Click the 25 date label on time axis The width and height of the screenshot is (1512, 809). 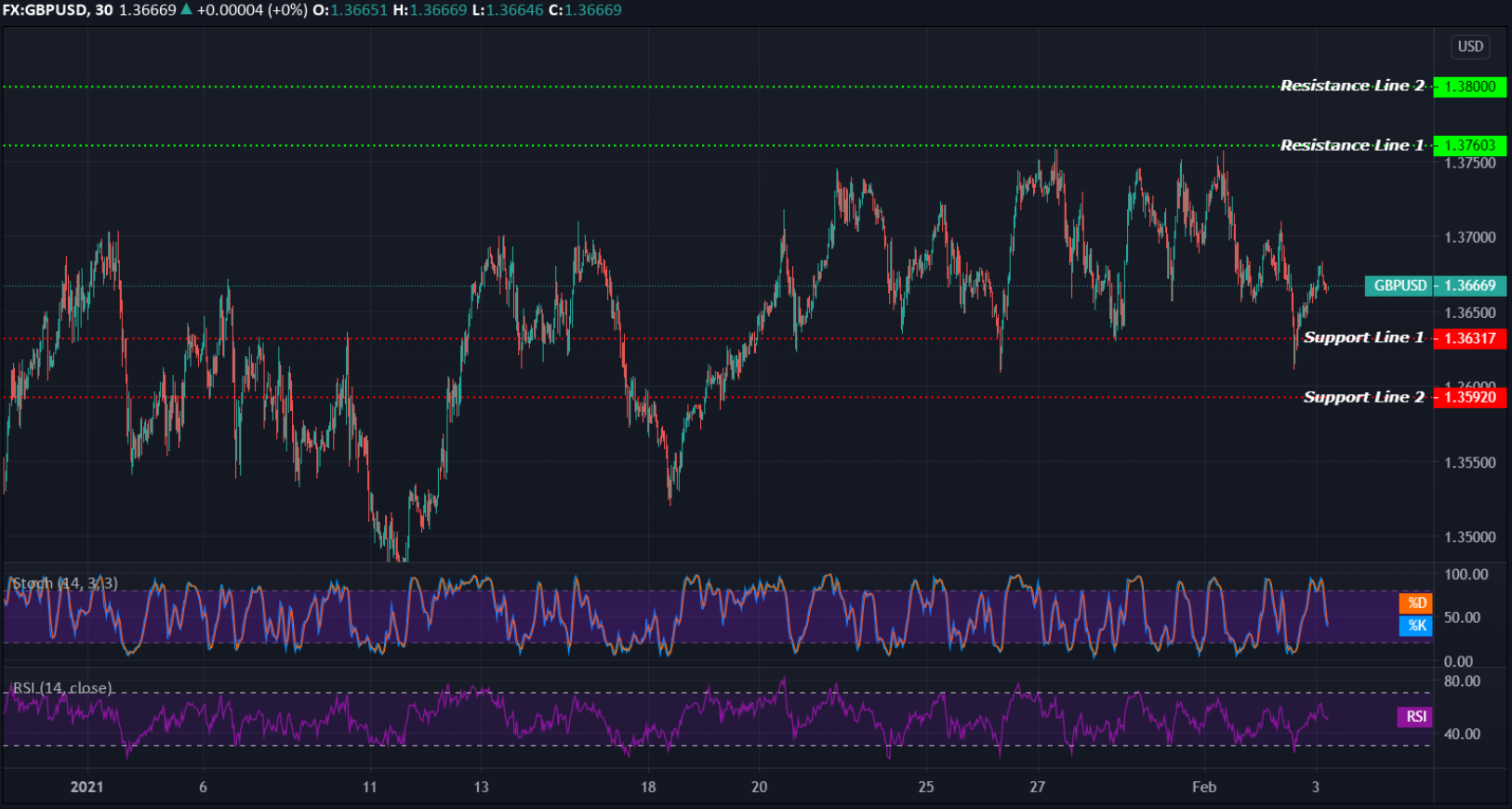pyautogui.click(x=926, y=787)
